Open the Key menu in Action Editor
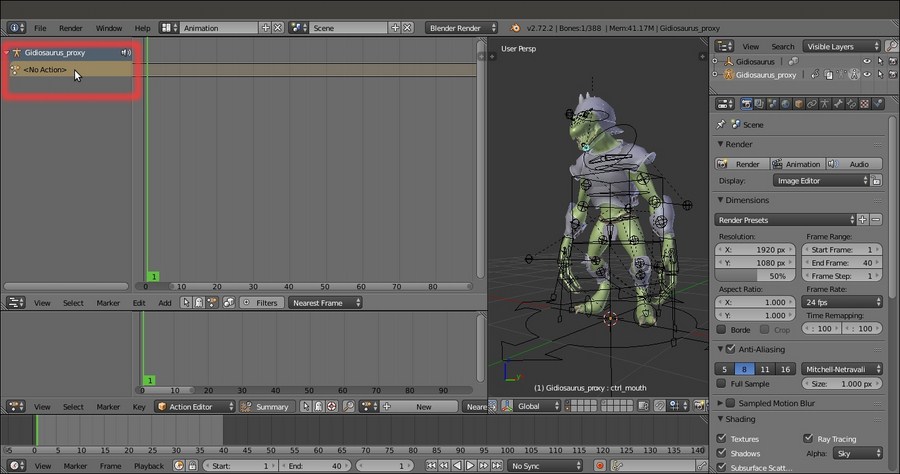The height and width of the screenshot is (474, 900). 139,406
